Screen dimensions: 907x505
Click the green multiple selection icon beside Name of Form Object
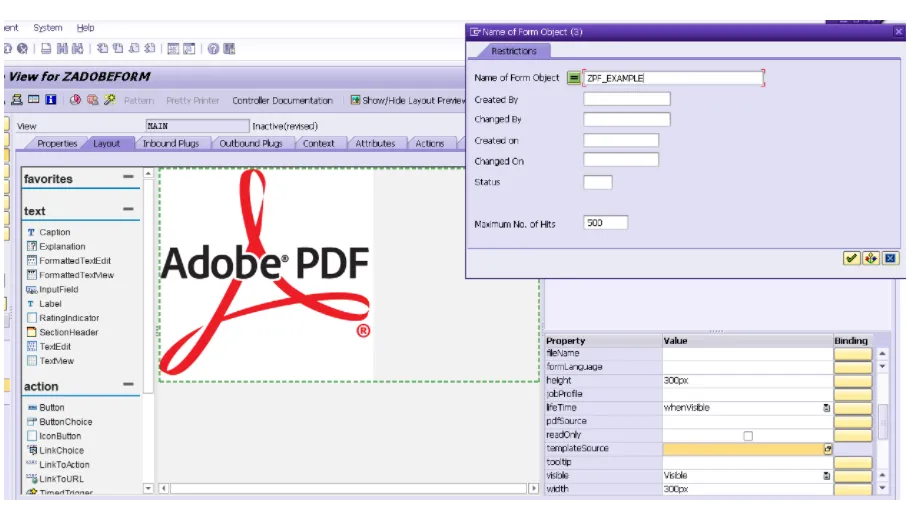click(x=573, y=78)
